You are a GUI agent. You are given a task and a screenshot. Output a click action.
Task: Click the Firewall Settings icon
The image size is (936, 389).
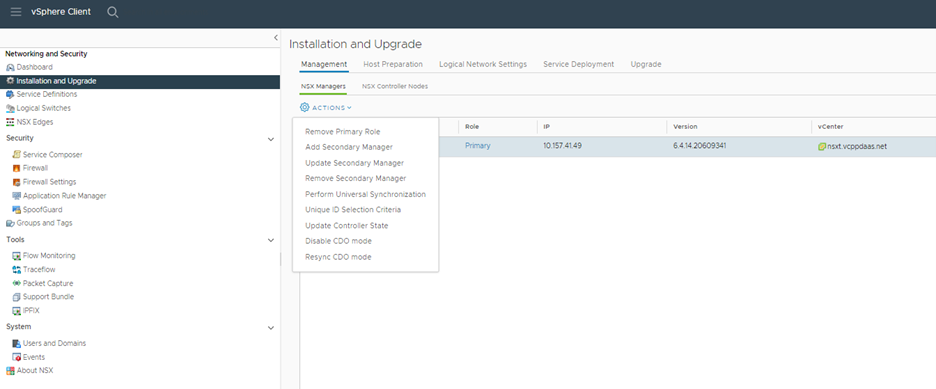tap(17, 182)
